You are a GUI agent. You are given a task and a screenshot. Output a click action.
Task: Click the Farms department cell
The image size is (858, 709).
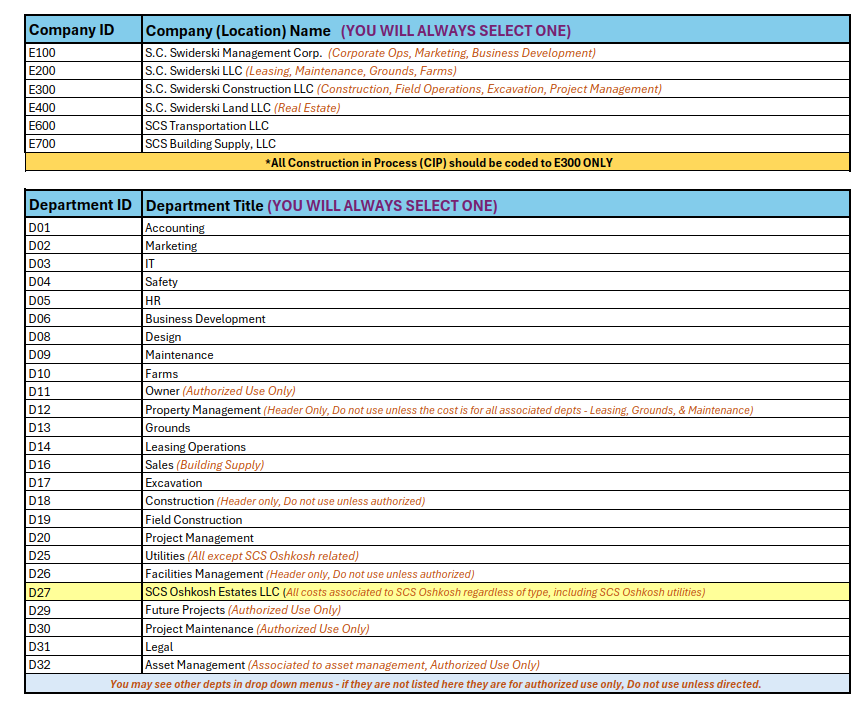pos(496,373)
